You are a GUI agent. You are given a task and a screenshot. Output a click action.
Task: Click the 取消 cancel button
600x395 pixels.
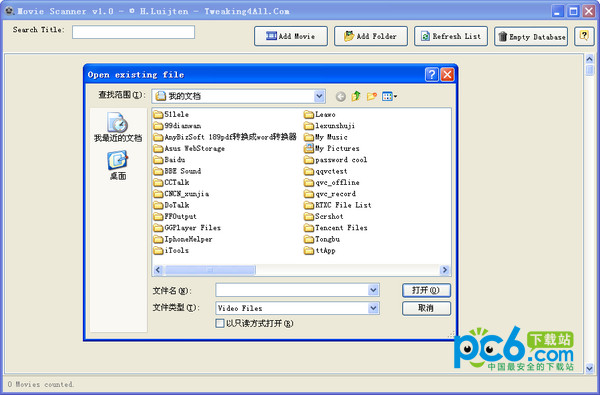point(426,308)
